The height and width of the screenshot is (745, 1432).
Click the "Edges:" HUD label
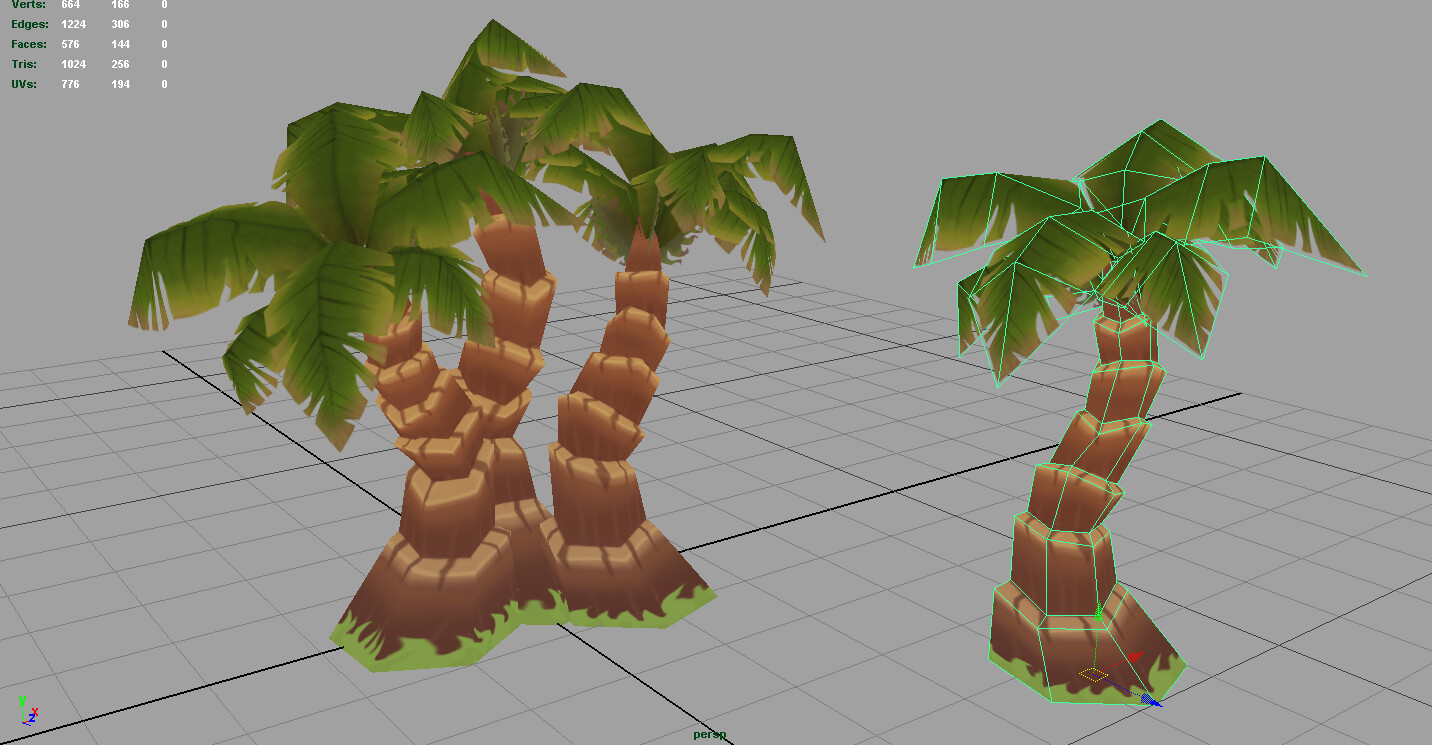tap(30, 24)
